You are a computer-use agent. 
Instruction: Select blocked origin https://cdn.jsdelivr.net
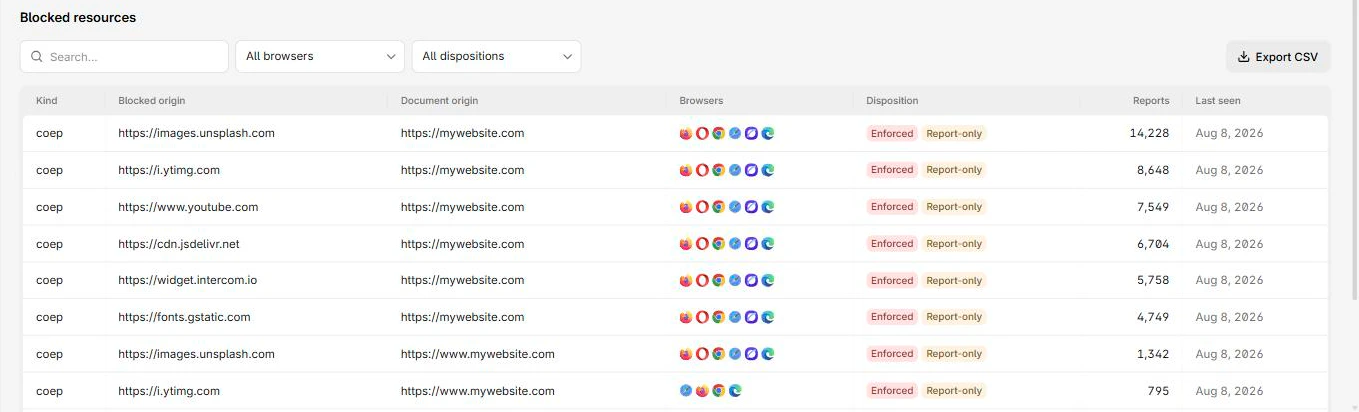(x=179, y=244)
